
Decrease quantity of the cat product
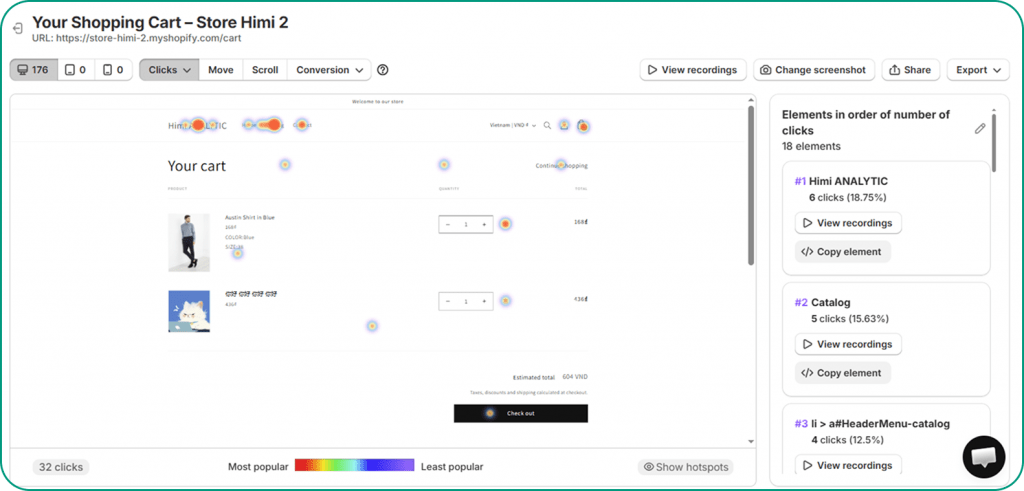(448, 302)
